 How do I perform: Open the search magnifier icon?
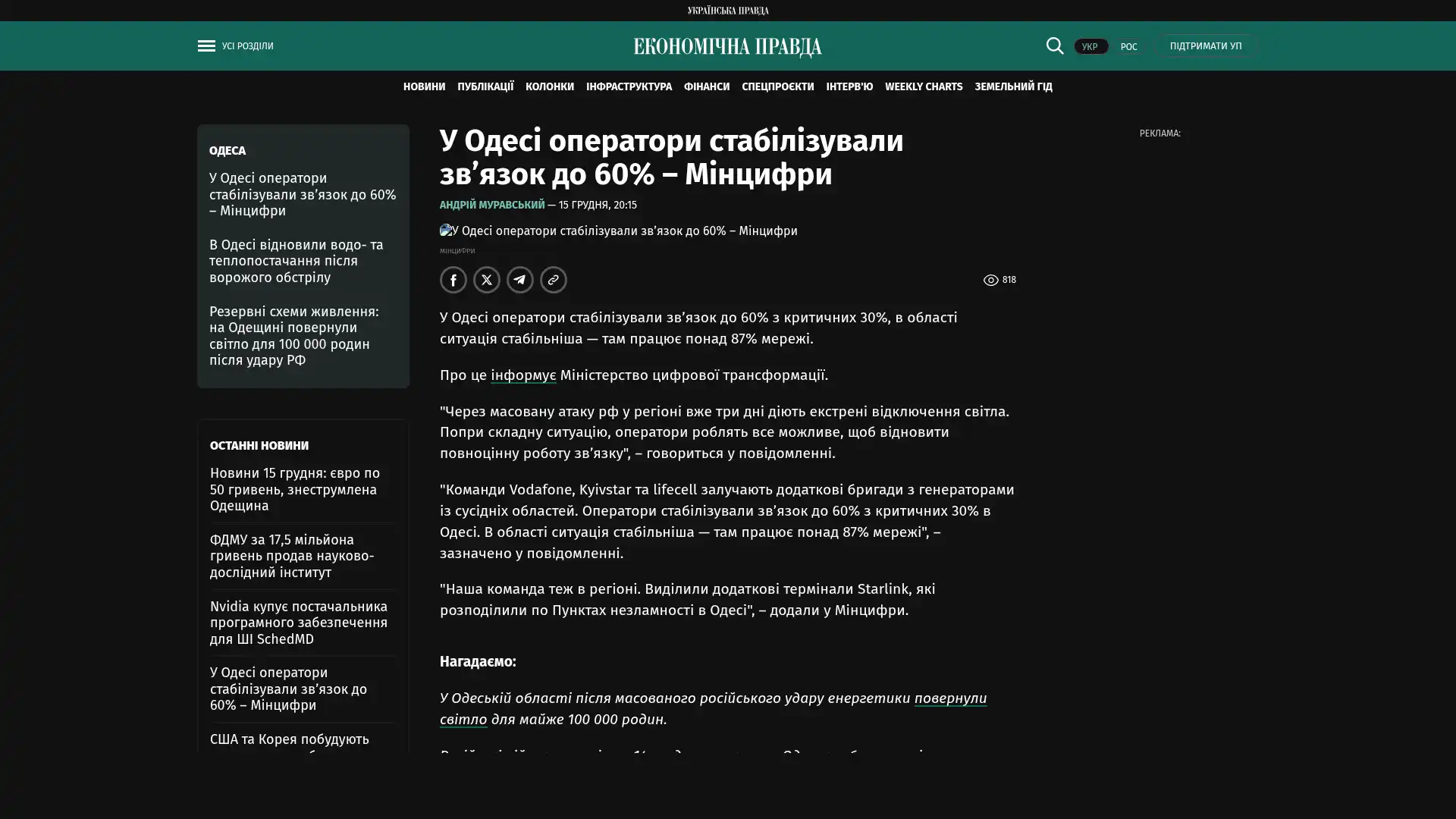1054,45
